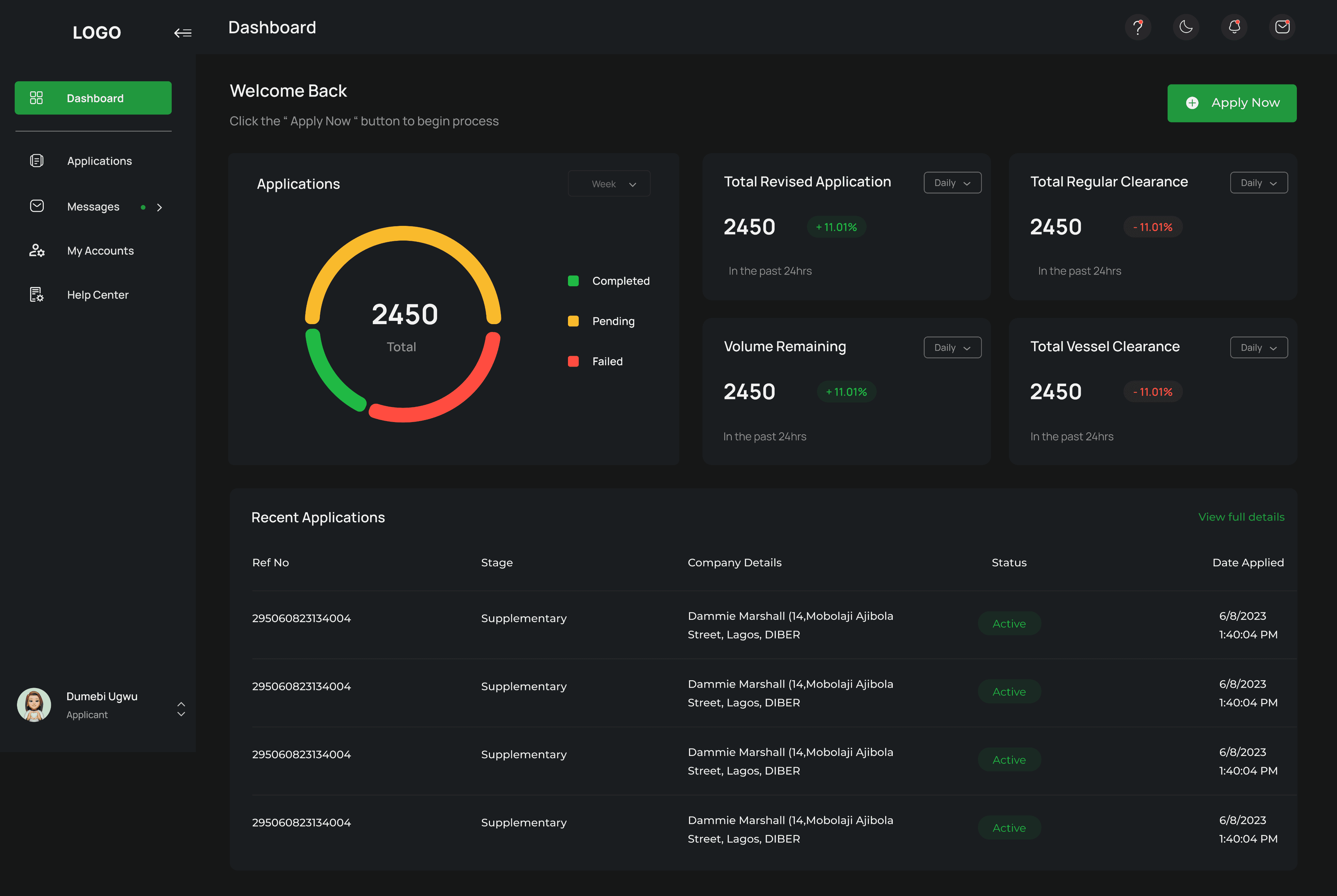Open the Week dropdown in Applications card
Image resolution: width=1337 pixels, height=896 pixels.
pos(609,184)
